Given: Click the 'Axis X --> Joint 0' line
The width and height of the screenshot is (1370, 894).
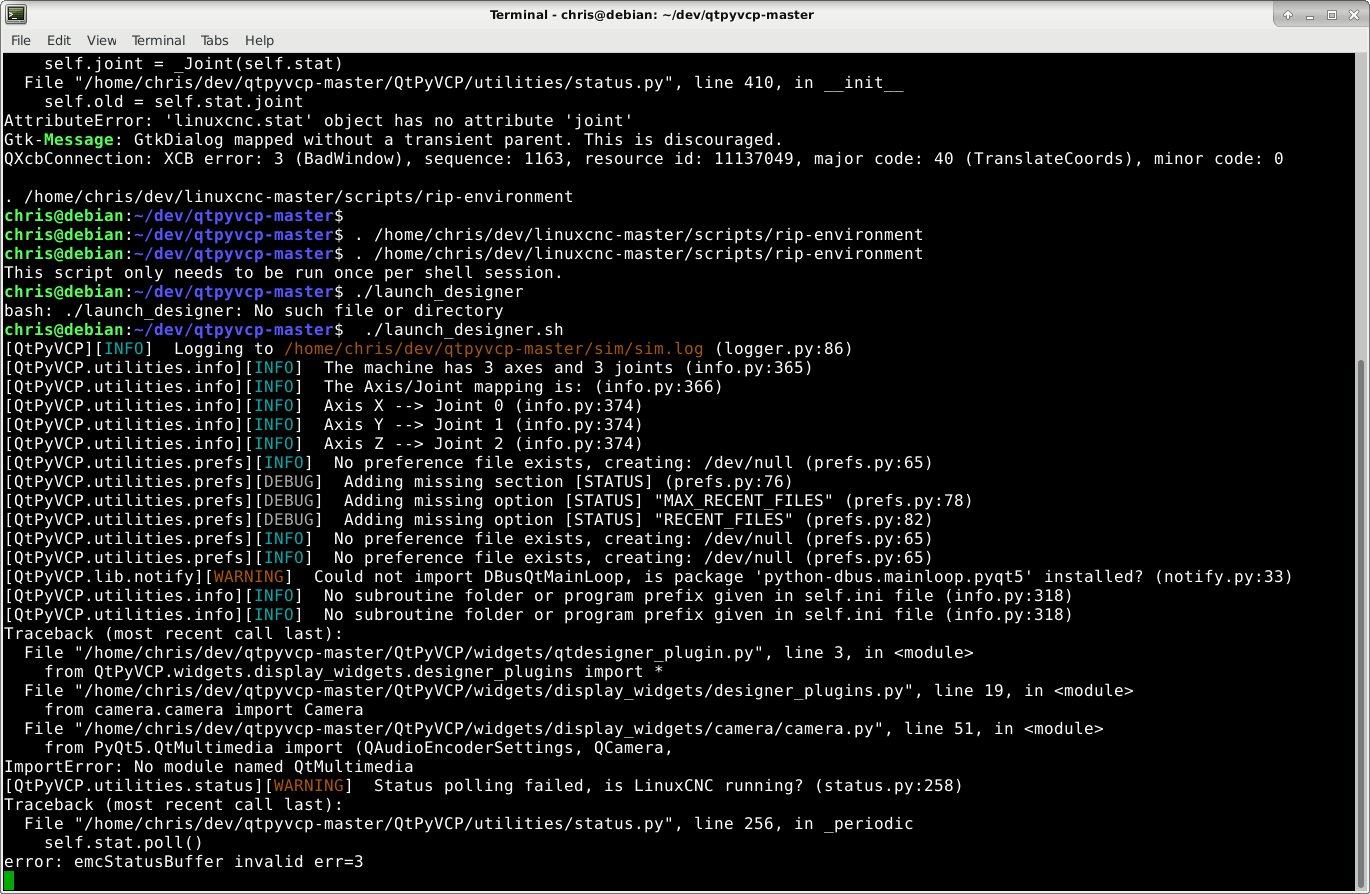Looking at the screenshot, I should [323, 406].
